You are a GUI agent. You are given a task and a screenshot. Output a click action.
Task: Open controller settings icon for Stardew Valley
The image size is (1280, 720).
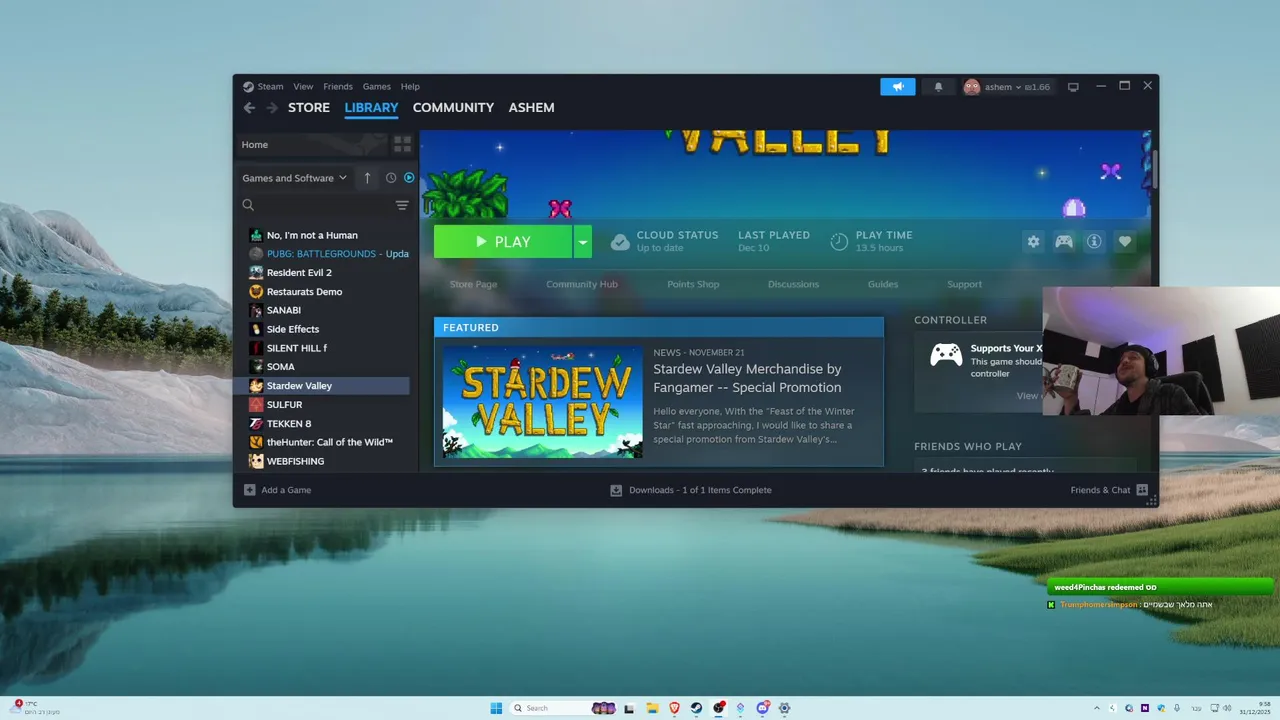pos(1064,241)
